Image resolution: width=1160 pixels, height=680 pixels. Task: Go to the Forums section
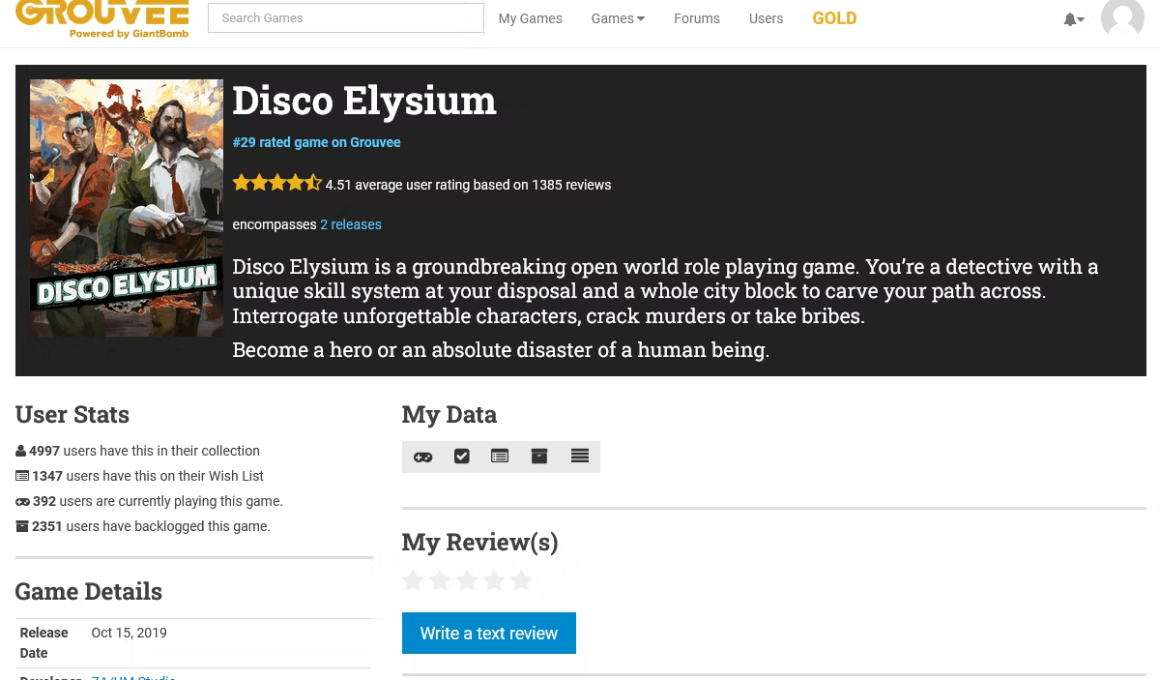pyautogui.click(x=696, y=18)
